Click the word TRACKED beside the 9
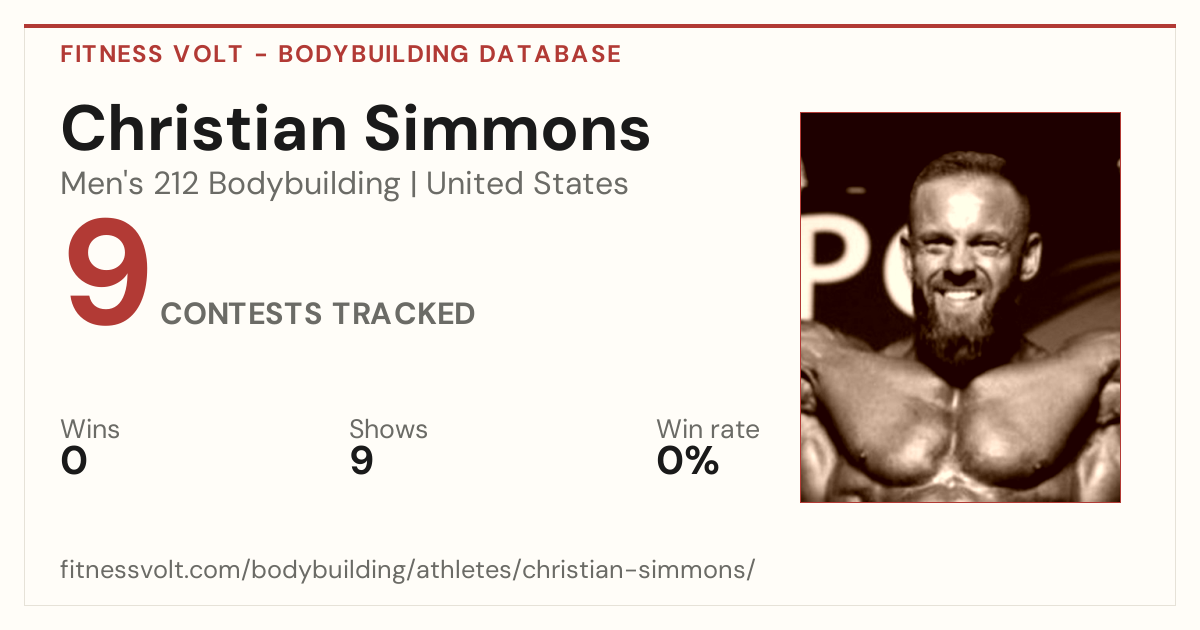The image size is (1200, 630). click(404, 314)
